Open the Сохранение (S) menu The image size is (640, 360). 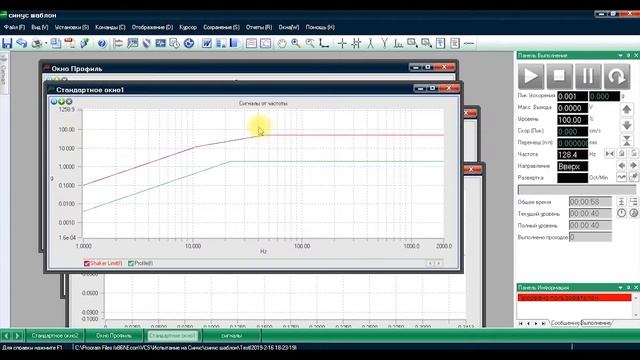[221, 27]
